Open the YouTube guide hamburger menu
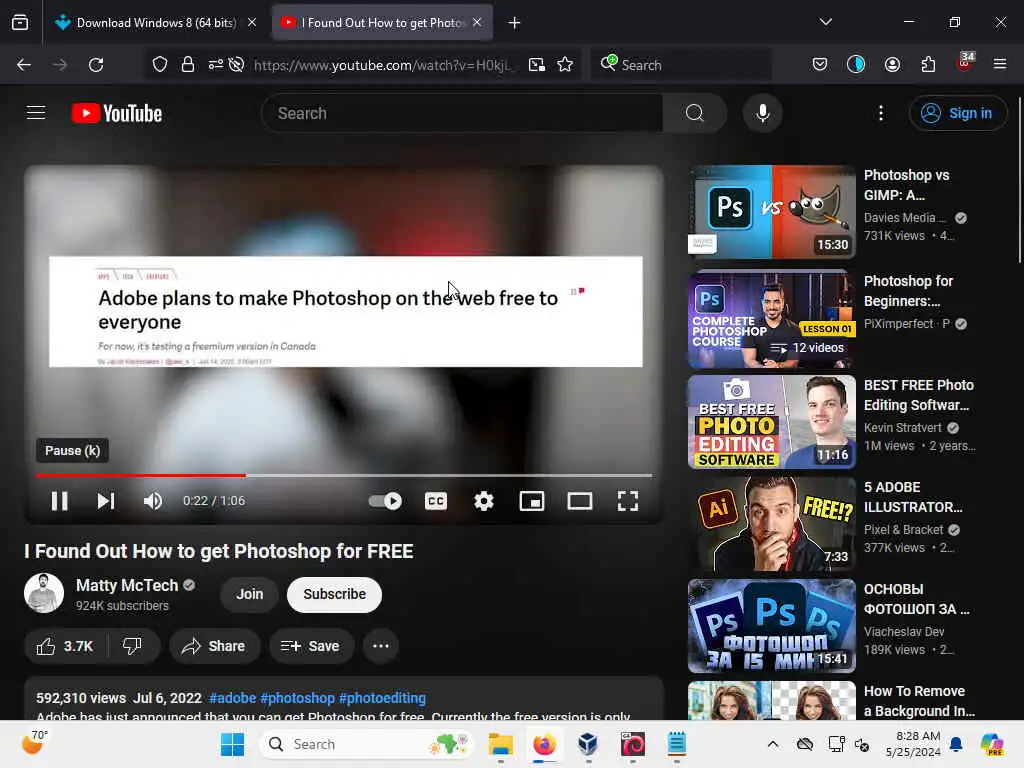 click(36, 113)
